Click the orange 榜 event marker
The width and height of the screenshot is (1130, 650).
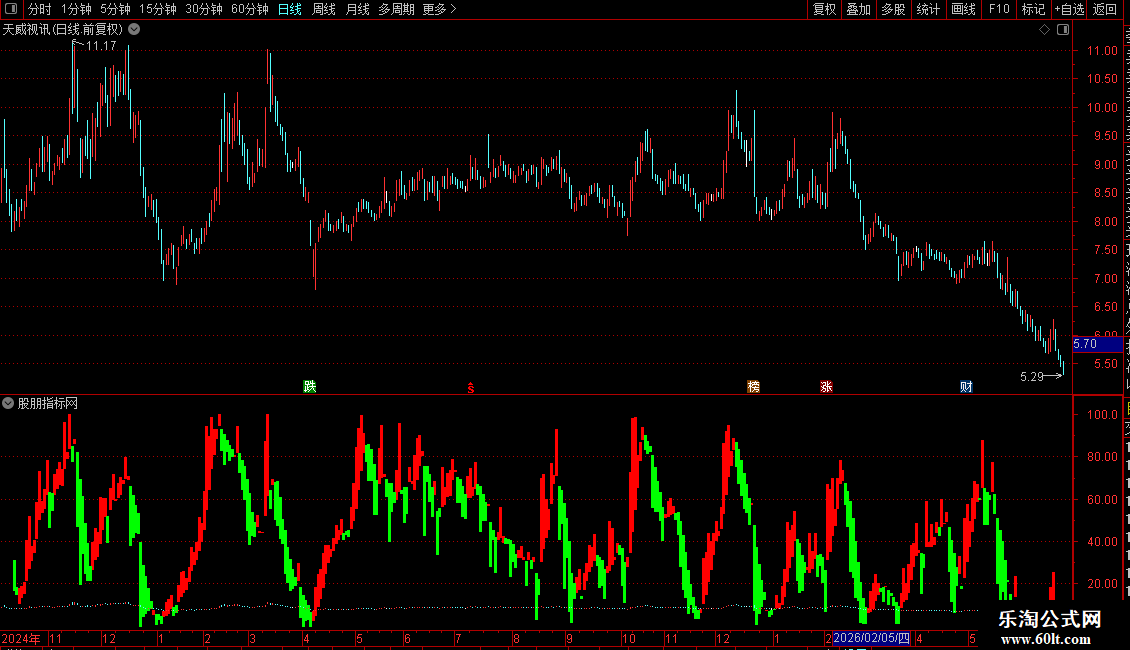(x=754, y=386)
